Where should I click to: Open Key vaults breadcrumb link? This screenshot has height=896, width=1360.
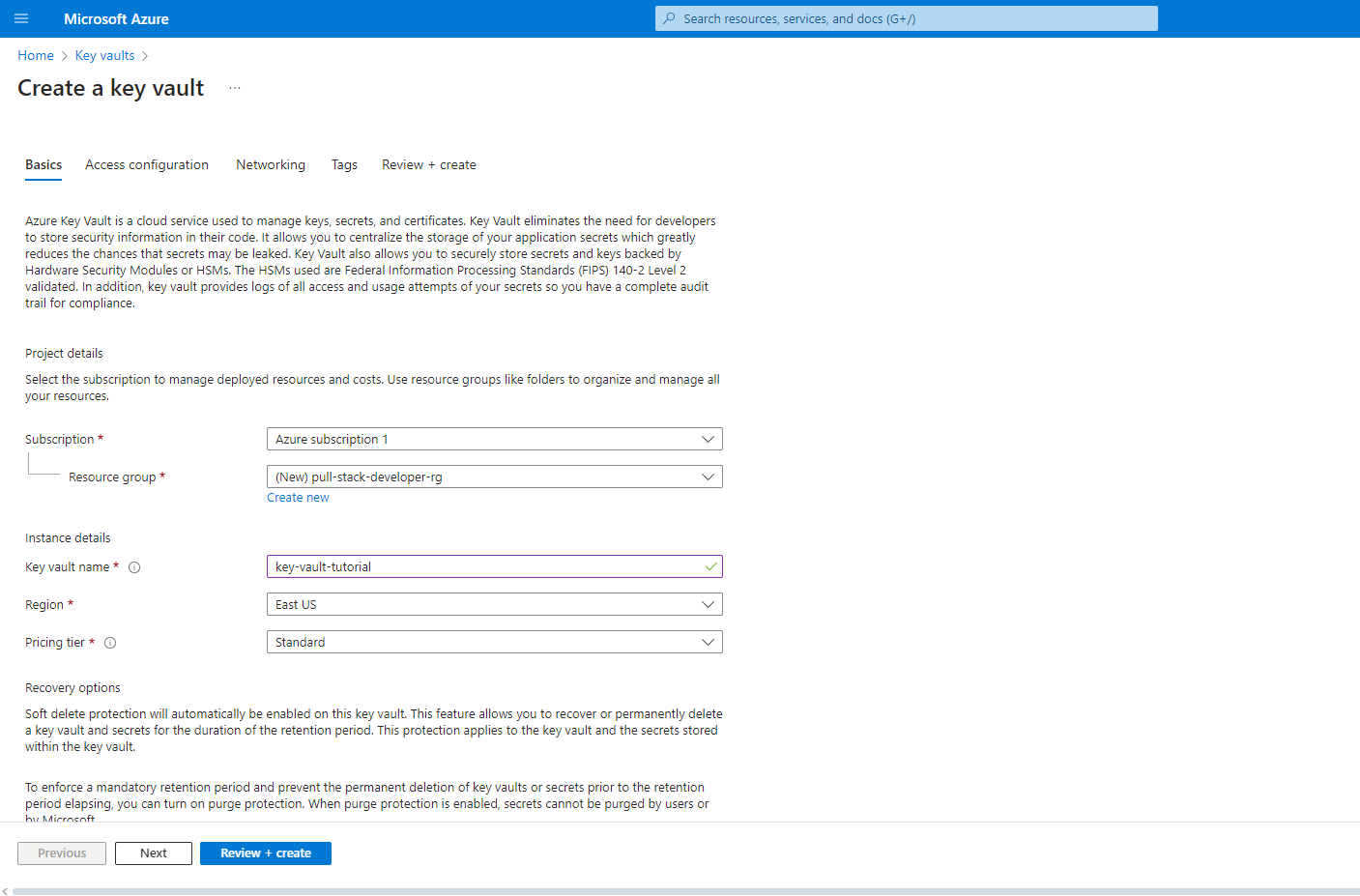tap(105, 56)
